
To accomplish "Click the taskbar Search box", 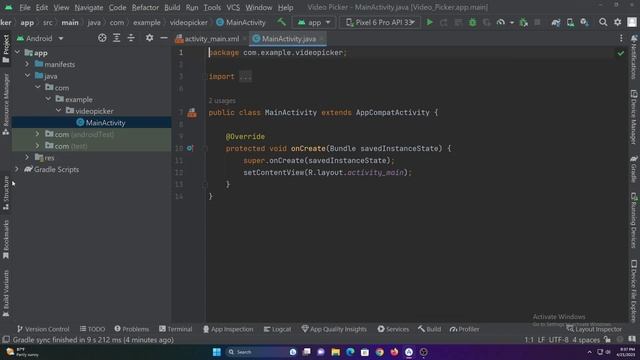I will (x=262, y=352).
